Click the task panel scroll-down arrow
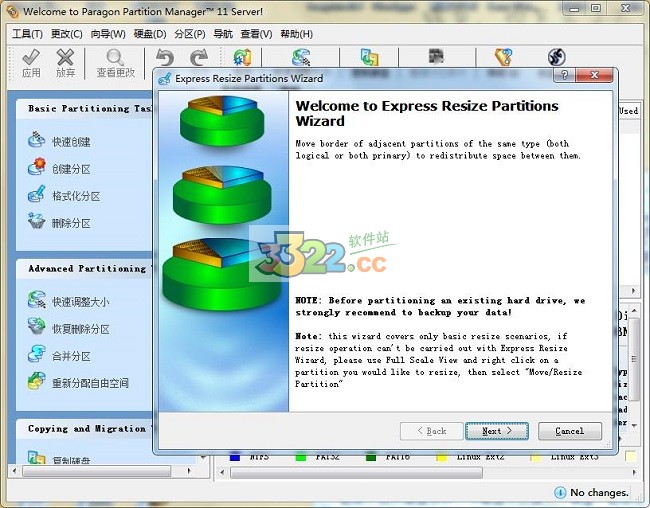 tap(203, 458)
